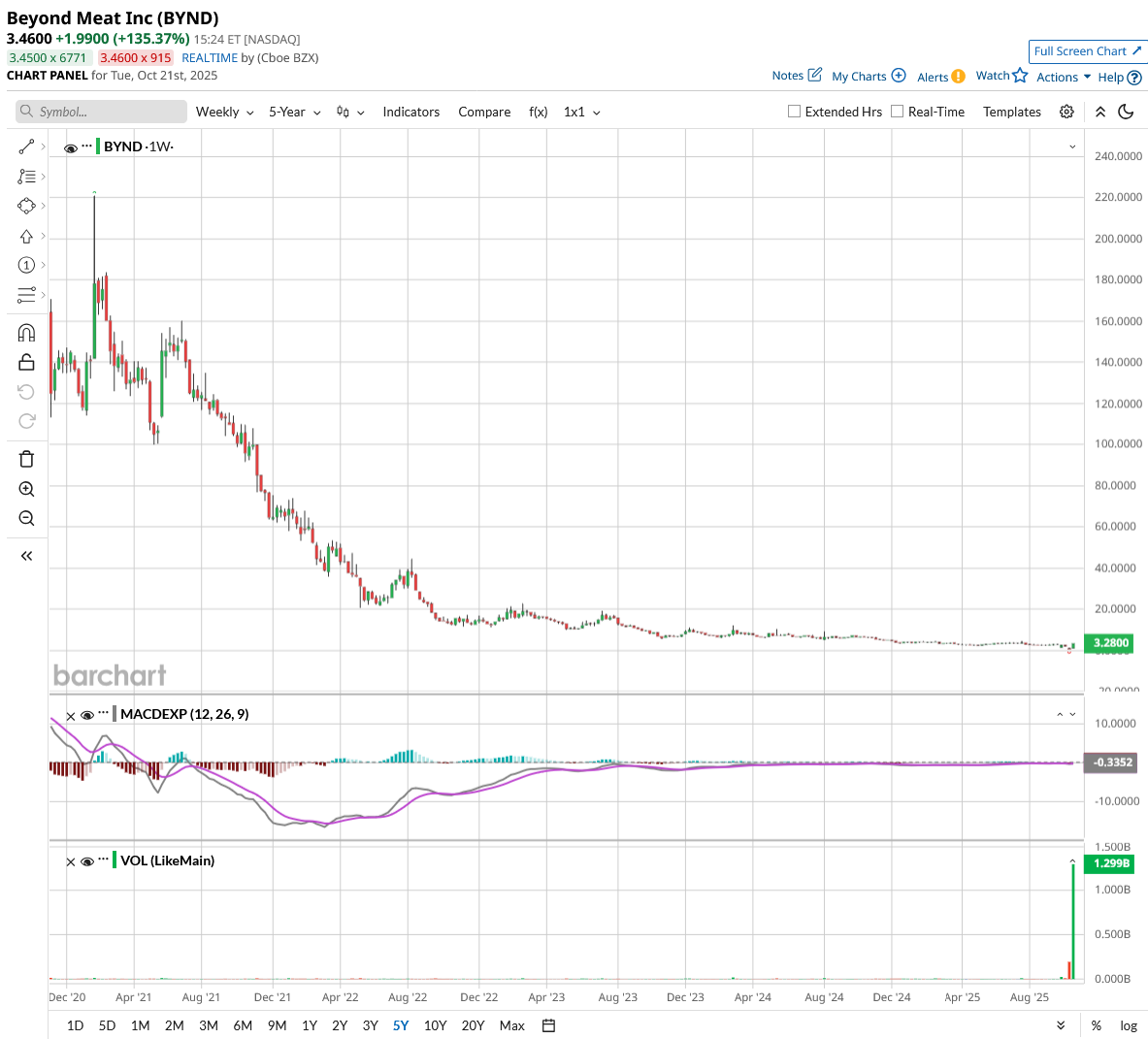
Task: Select the trend line drawing tool
Action: [26, 147]
